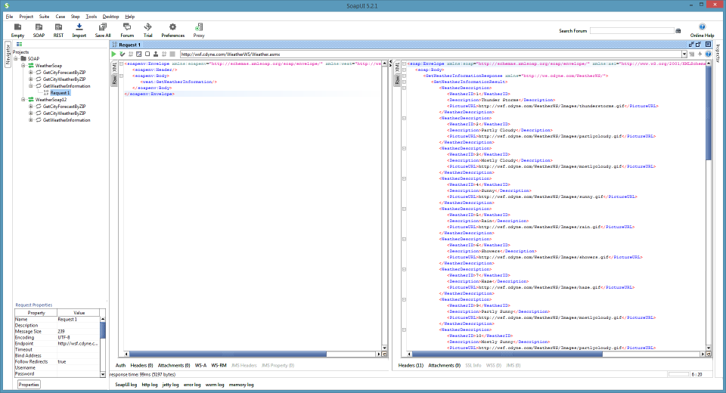
Task: Click the forum search icon beside the field
Action: [678, 31]
